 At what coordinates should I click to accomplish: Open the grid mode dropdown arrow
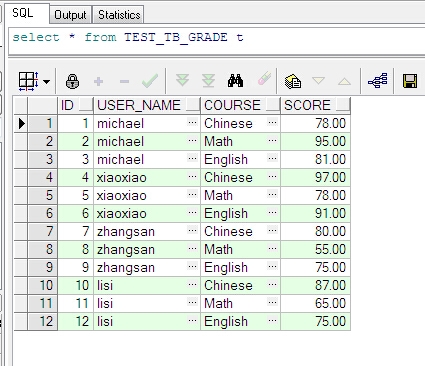(46, 82)
